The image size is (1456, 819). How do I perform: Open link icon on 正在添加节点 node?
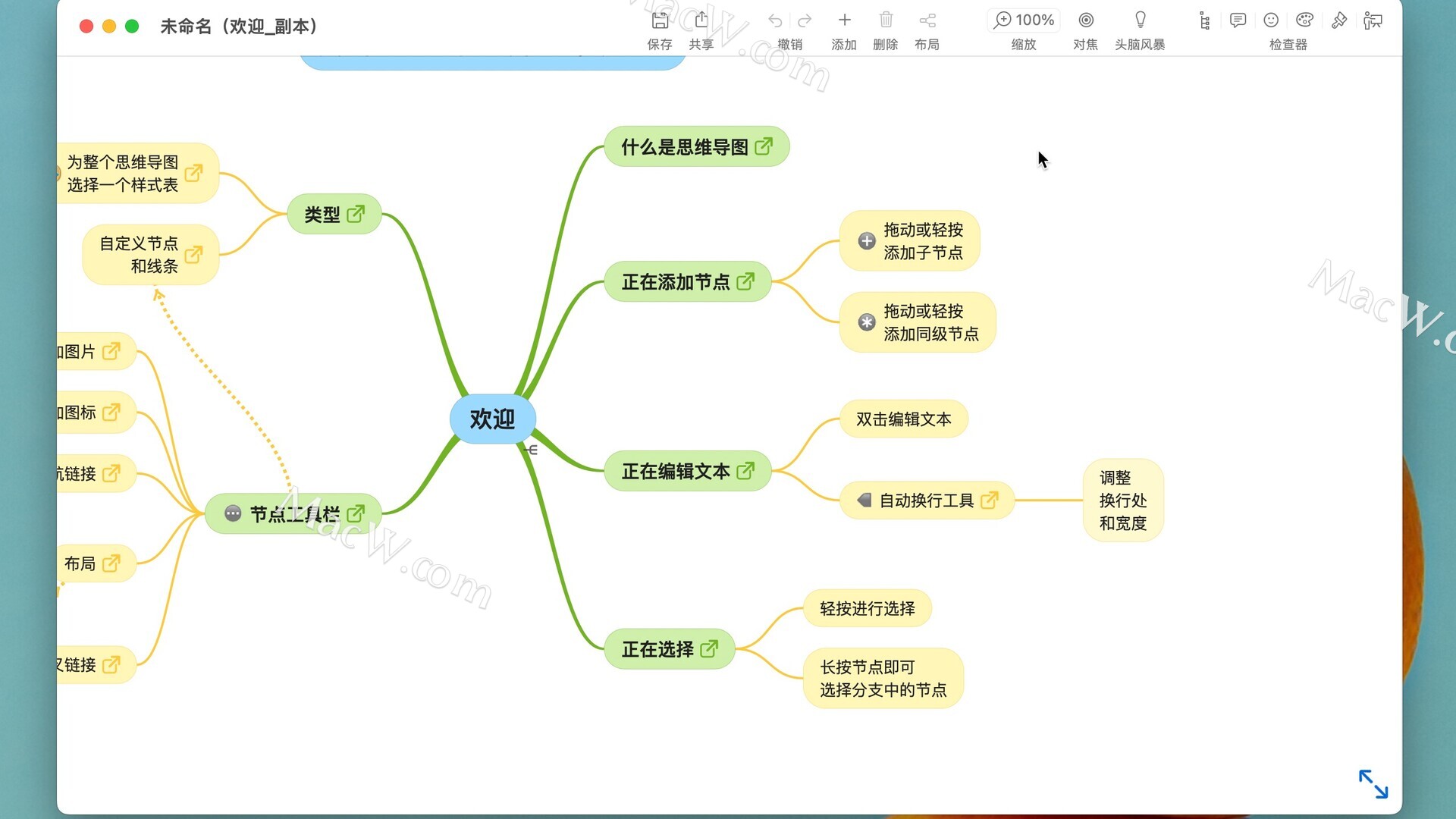tap(745, 281)
